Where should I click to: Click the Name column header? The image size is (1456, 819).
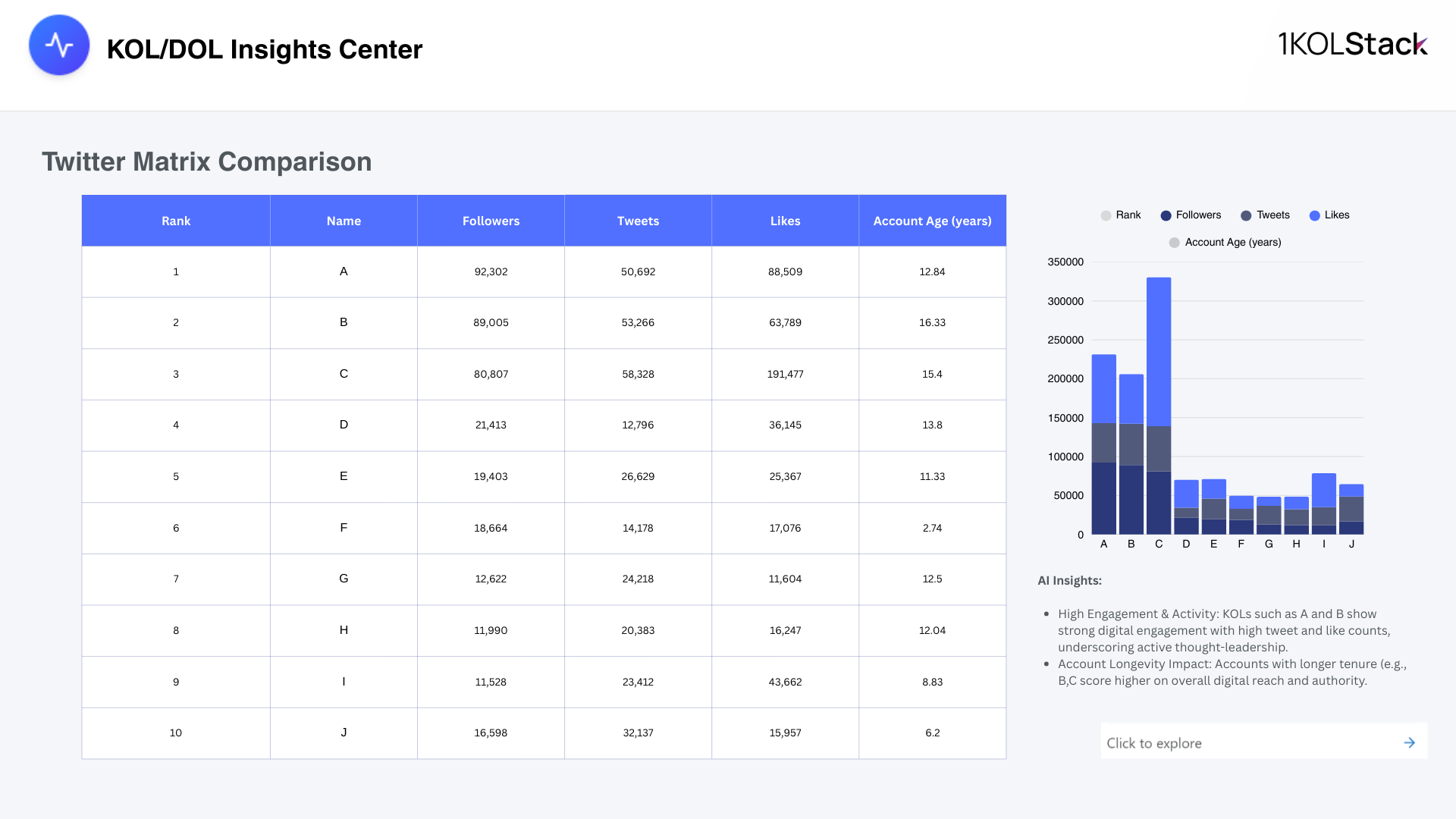point(344,221)
